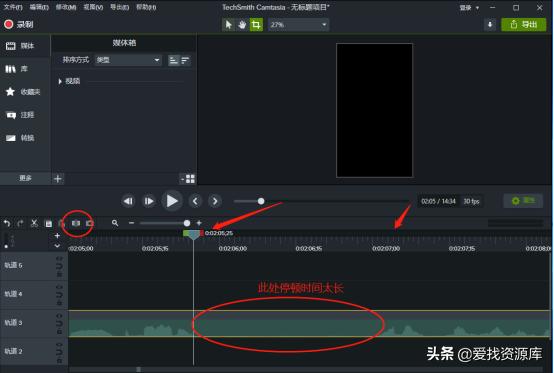This screenshot has height=373, width=554.
Task: Select the arrow Edit mode tool
Action: 229,25
